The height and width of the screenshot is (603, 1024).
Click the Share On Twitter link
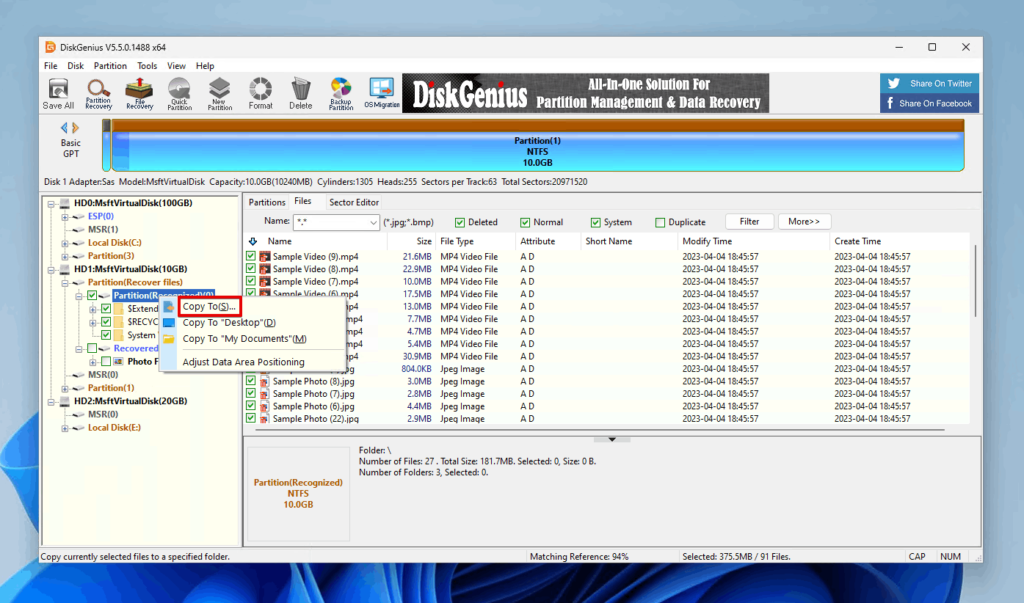928,83
